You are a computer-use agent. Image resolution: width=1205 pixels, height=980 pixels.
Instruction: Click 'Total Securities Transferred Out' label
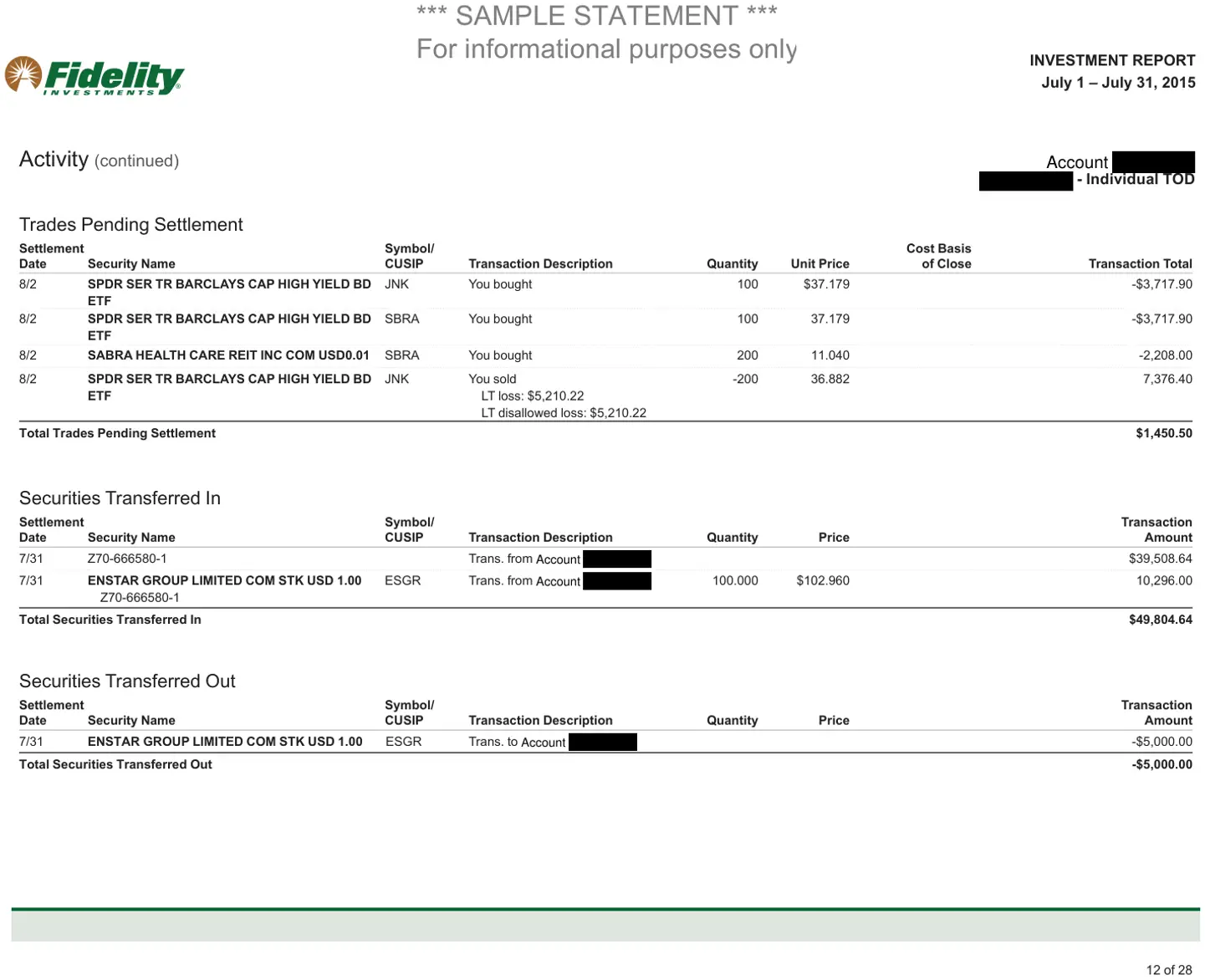[115, 764]
